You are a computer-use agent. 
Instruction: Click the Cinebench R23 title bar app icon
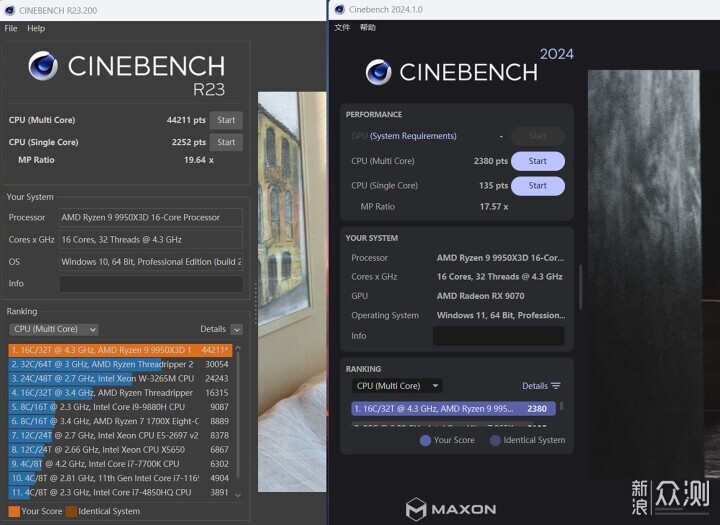[x=9, y=10]
